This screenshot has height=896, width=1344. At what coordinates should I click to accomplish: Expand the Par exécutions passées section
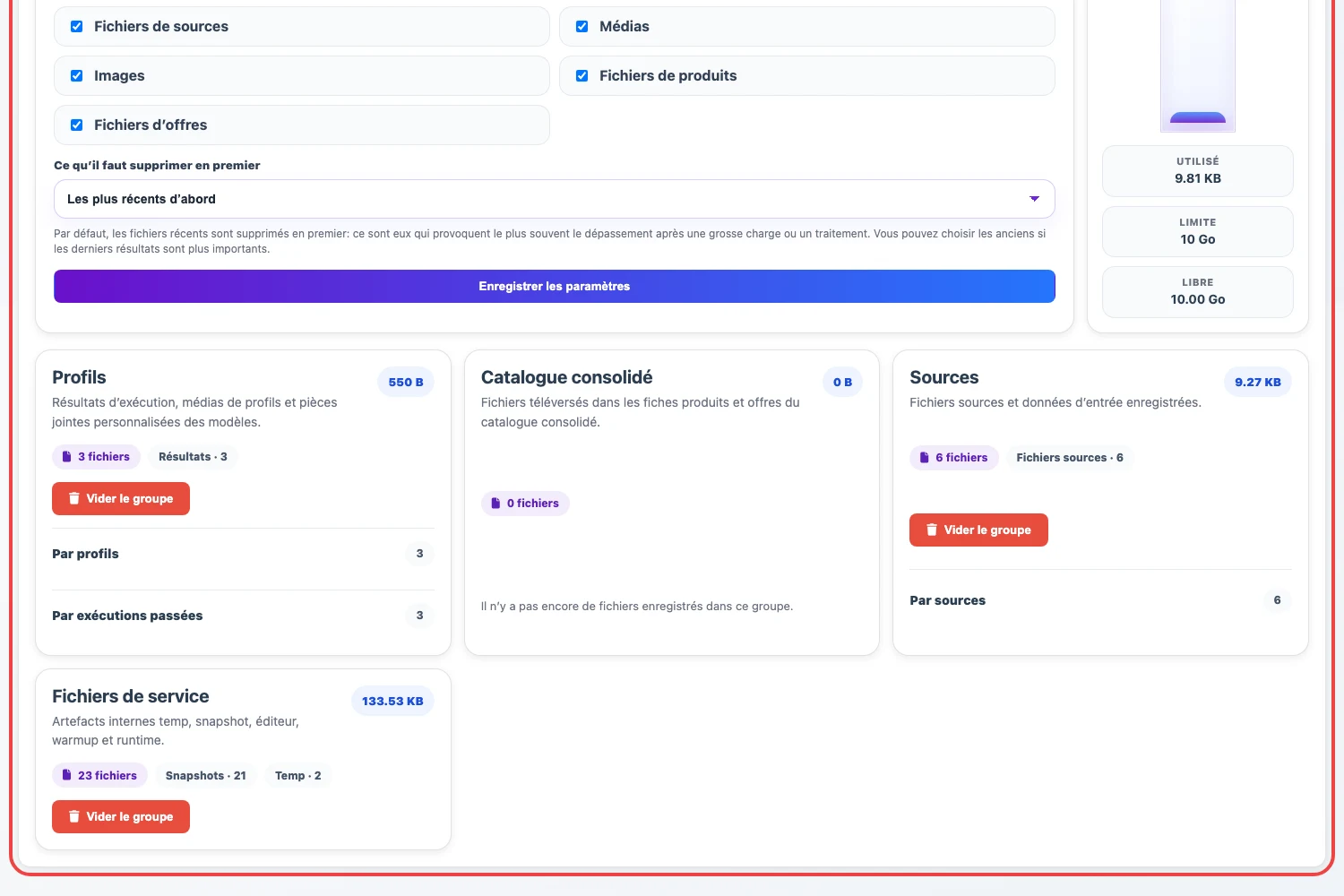(243, 616)
